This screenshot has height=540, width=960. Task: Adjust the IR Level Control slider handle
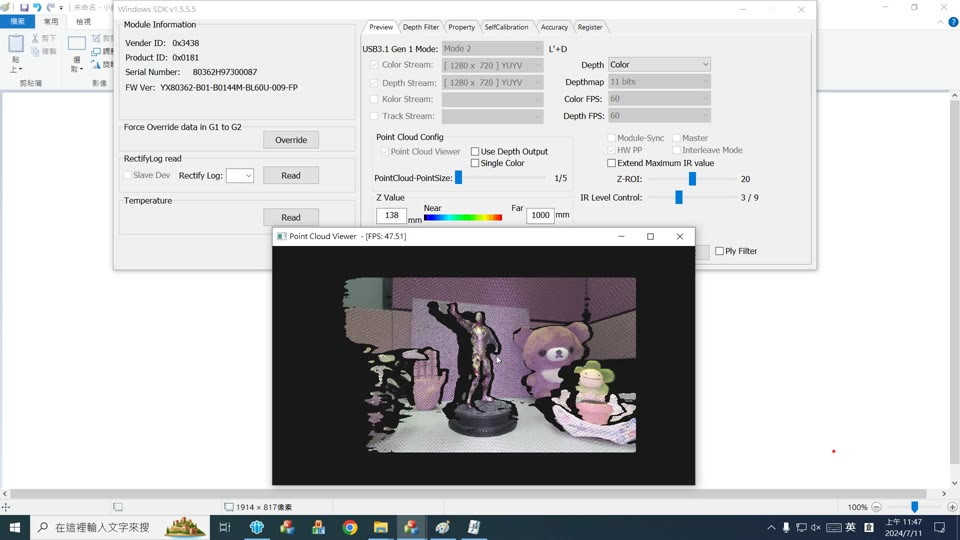[679, 197]
